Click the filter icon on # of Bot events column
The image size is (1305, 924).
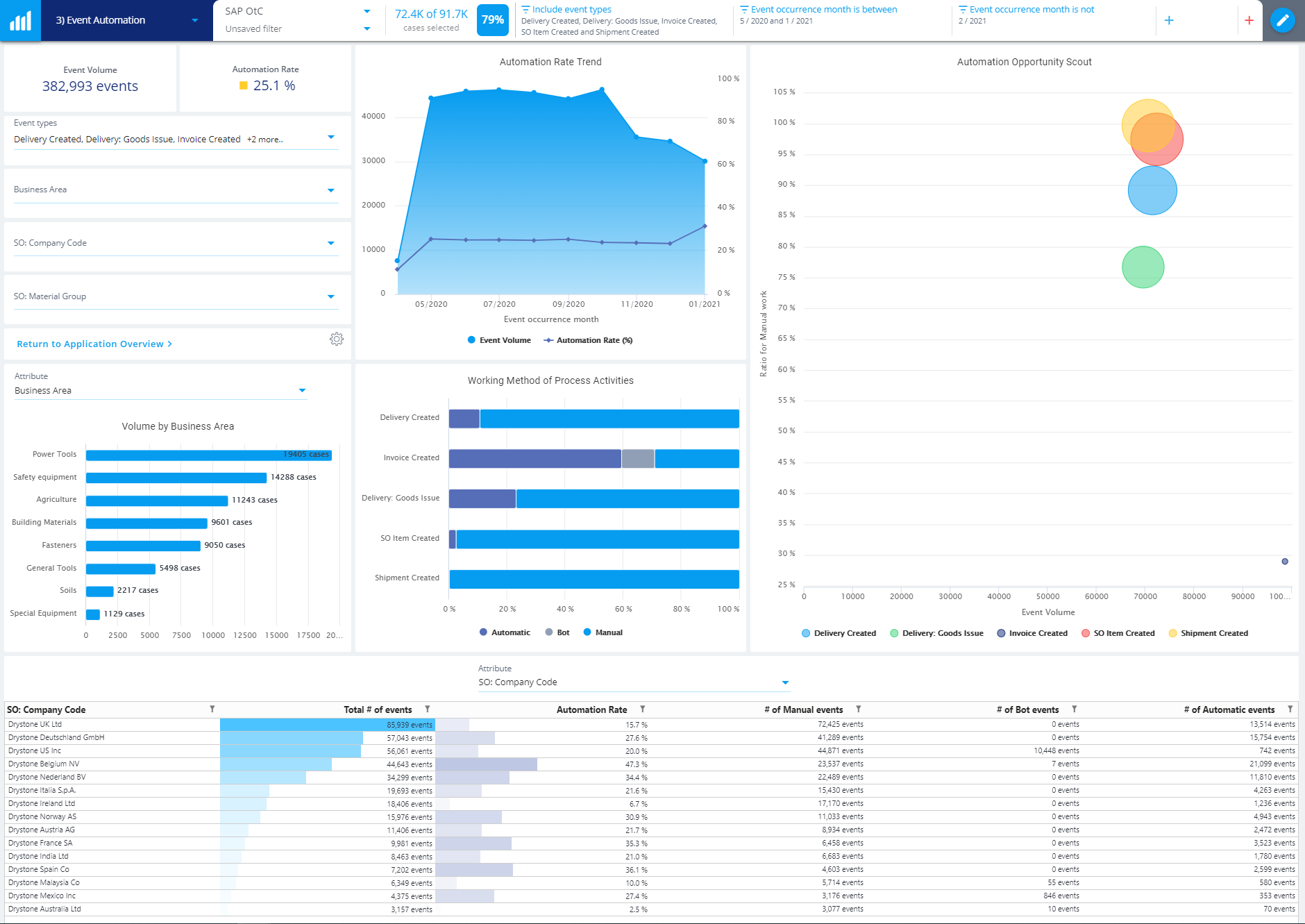point(1075,709)
